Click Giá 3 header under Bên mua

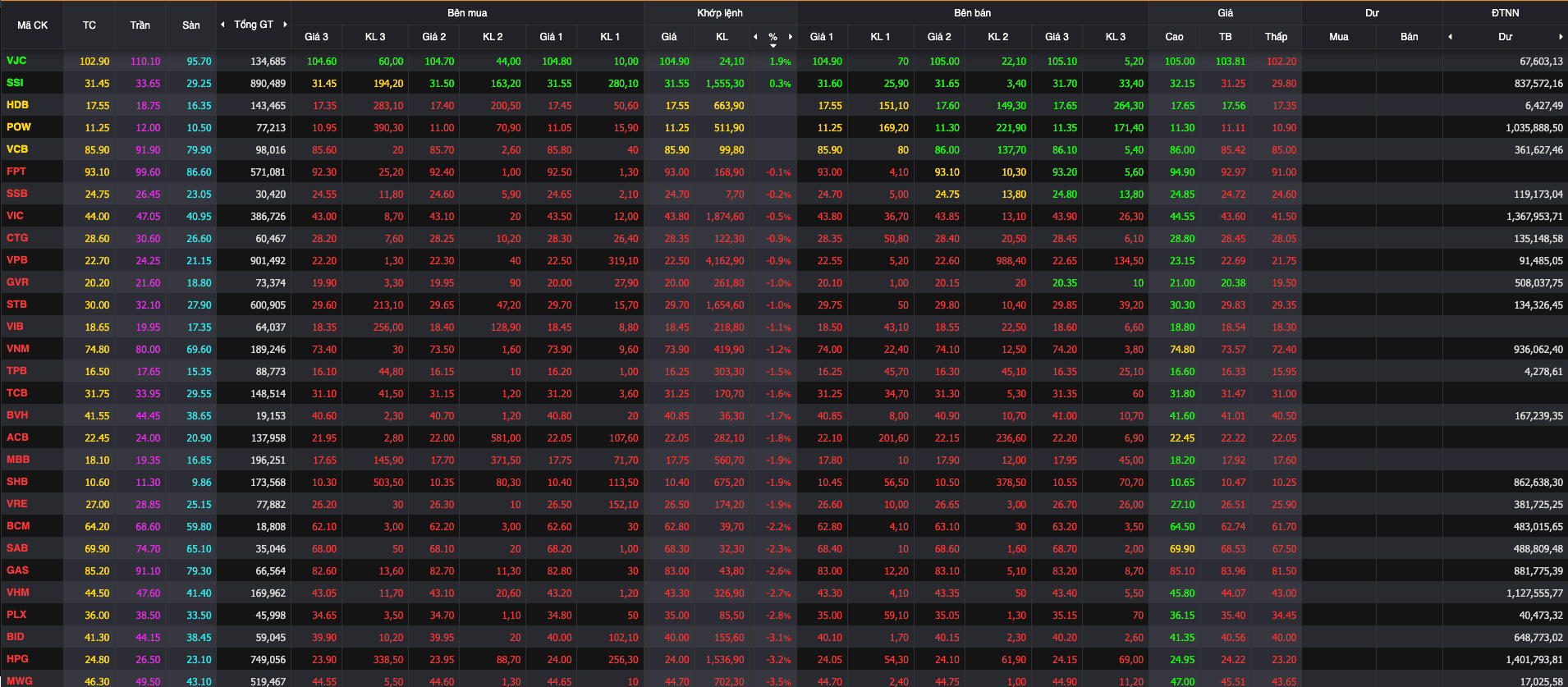pyautogui.click(x=316, y=37)
